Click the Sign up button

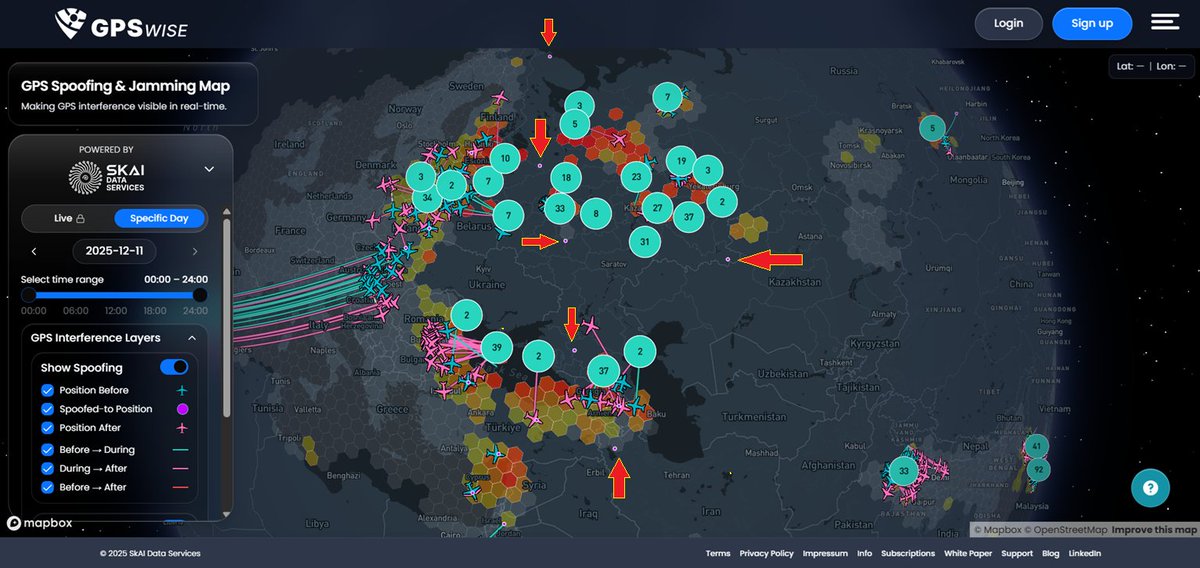(1092, 23)
